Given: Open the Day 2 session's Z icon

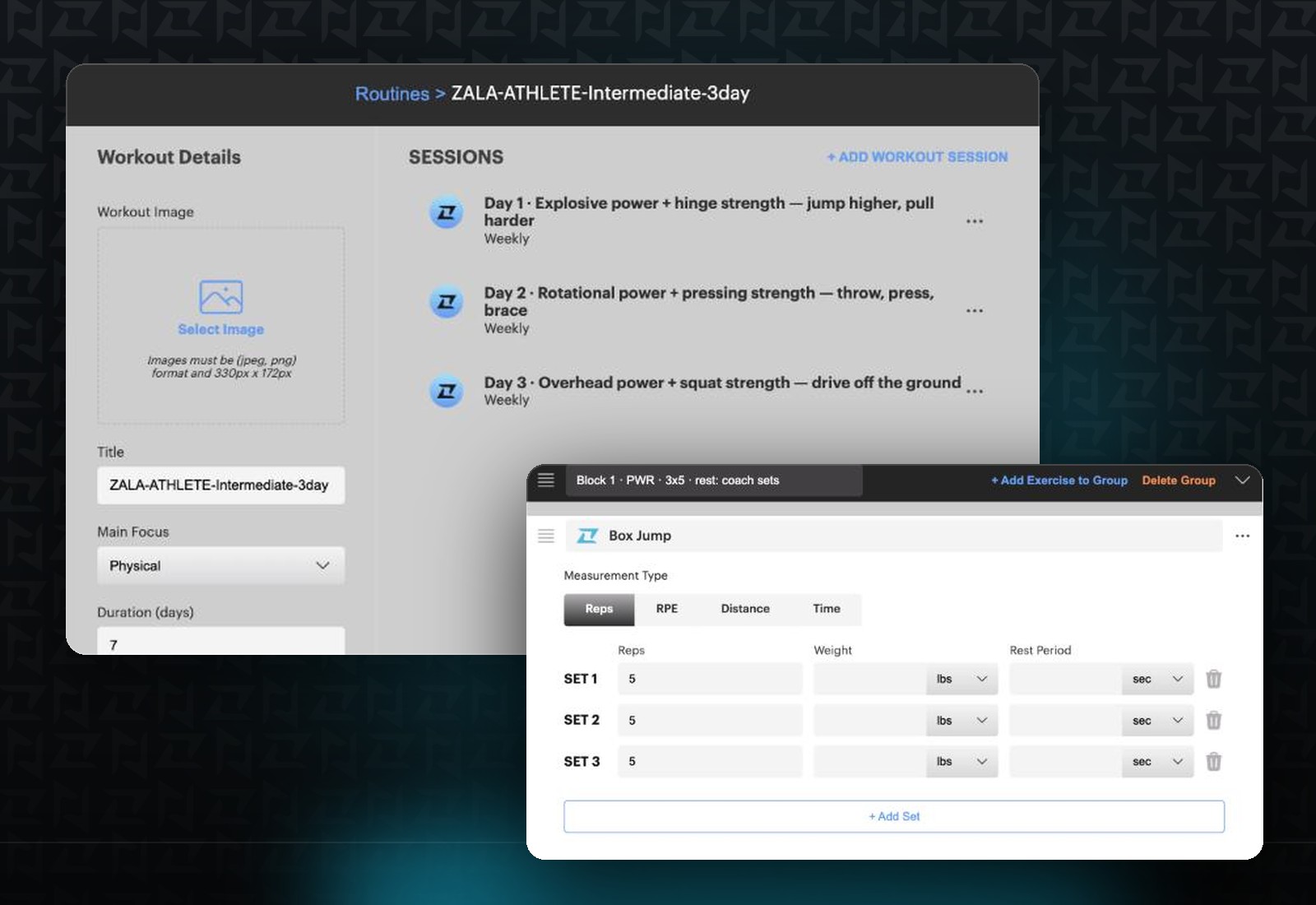Looking at the screenshot, I should (447, 302).
